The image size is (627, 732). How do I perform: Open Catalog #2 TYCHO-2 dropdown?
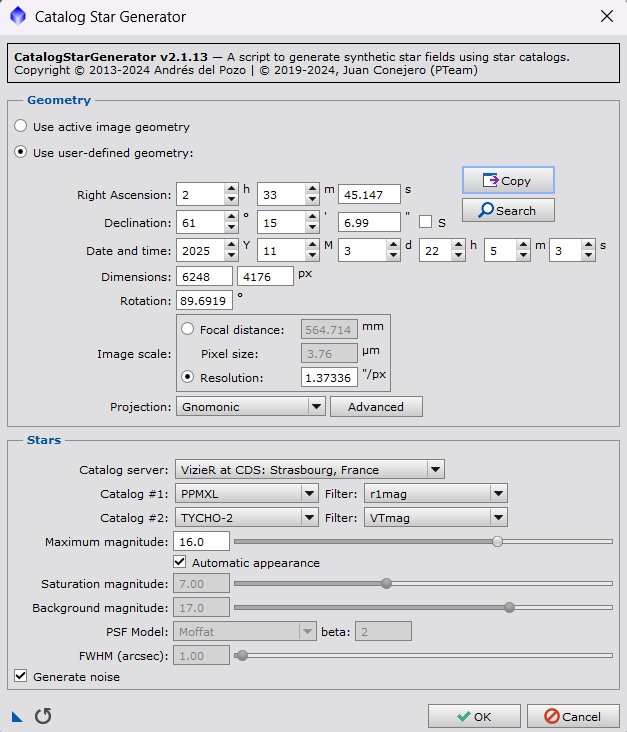[247, 518]
